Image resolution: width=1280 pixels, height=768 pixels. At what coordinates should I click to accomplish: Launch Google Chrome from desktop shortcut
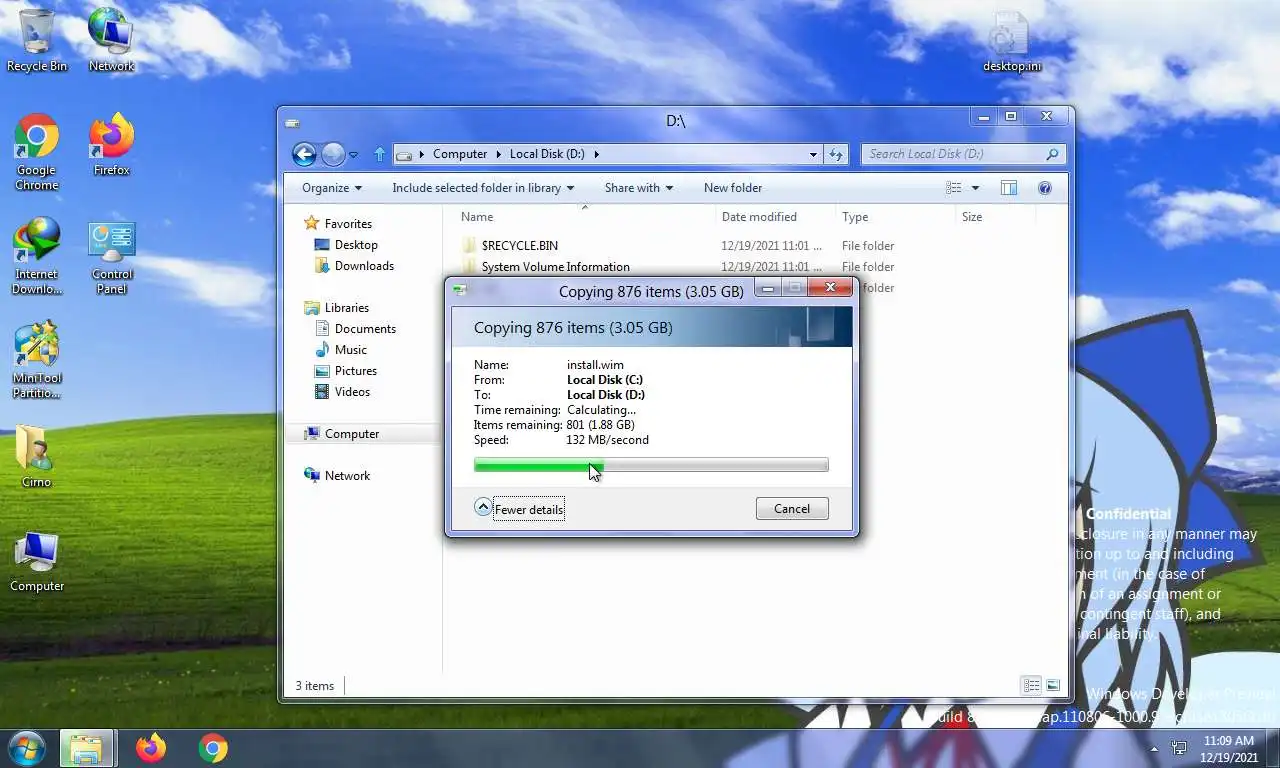[x=37, y=152]
